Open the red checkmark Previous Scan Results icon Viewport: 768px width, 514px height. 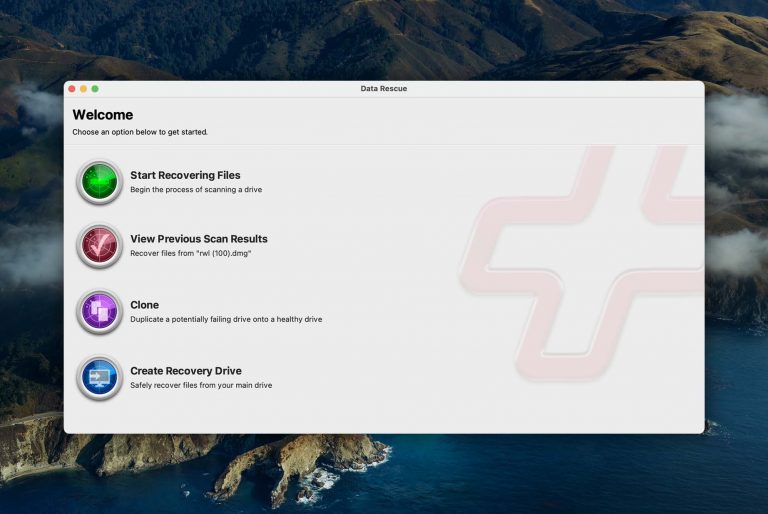click(x=99, y=246)
